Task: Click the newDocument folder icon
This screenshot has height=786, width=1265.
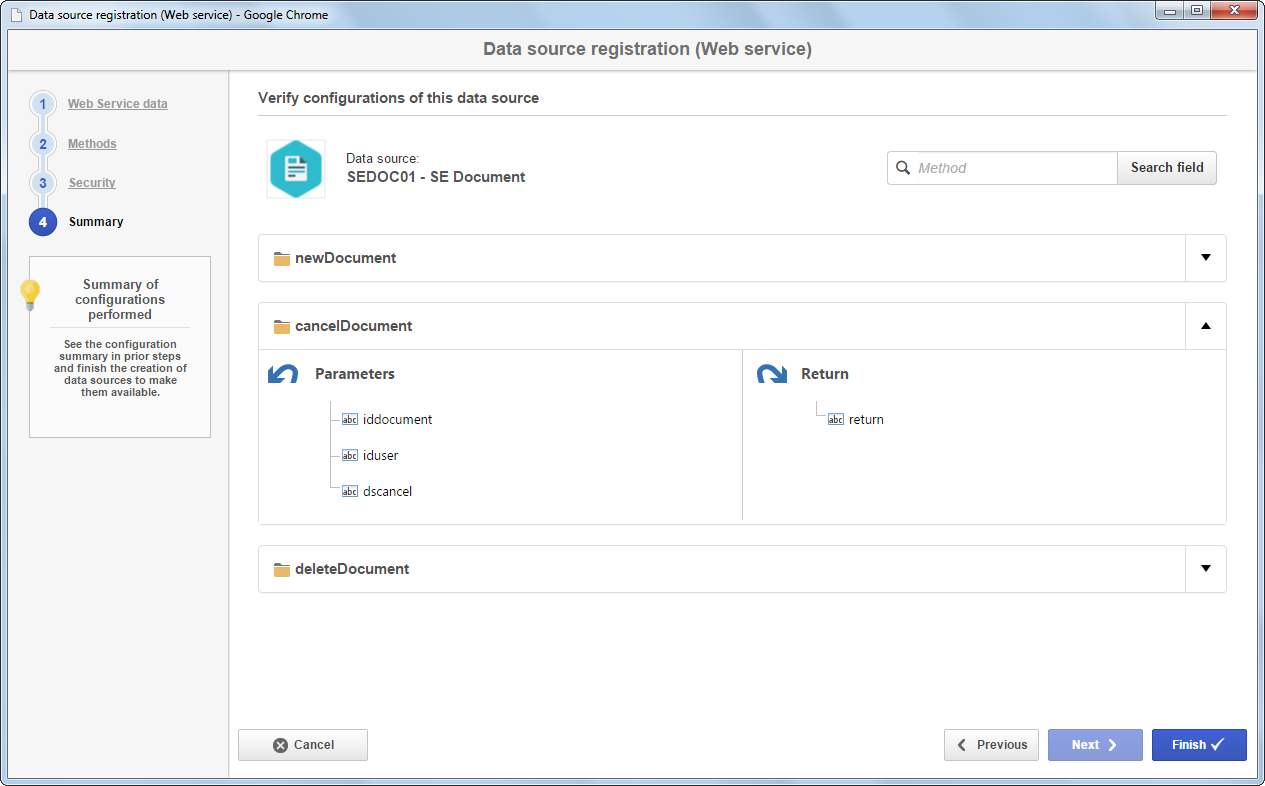Action: coord(282,258)
